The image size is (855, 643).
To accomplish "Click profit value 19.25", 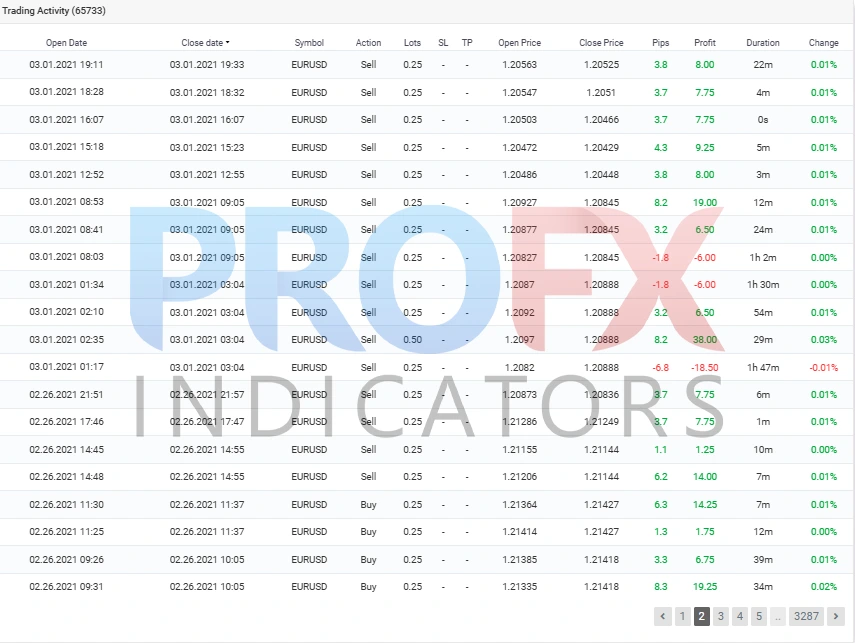I will (705, 587).
